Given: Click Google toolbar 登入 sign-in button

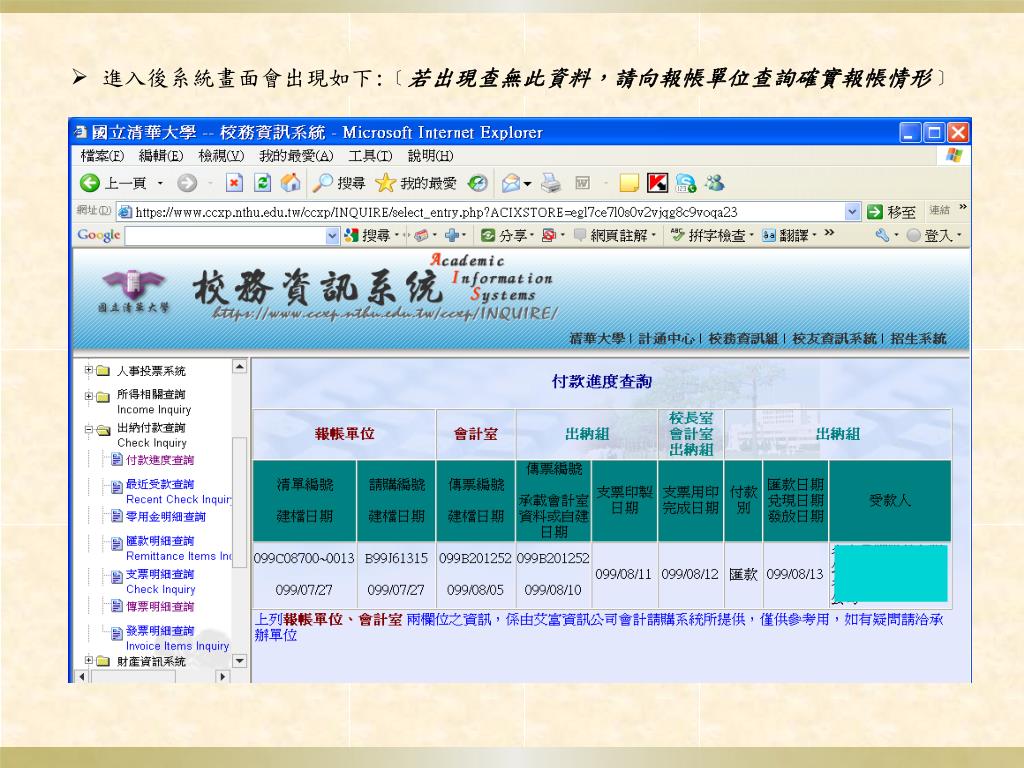Looking at the screenshot, I should pos(932,235).
